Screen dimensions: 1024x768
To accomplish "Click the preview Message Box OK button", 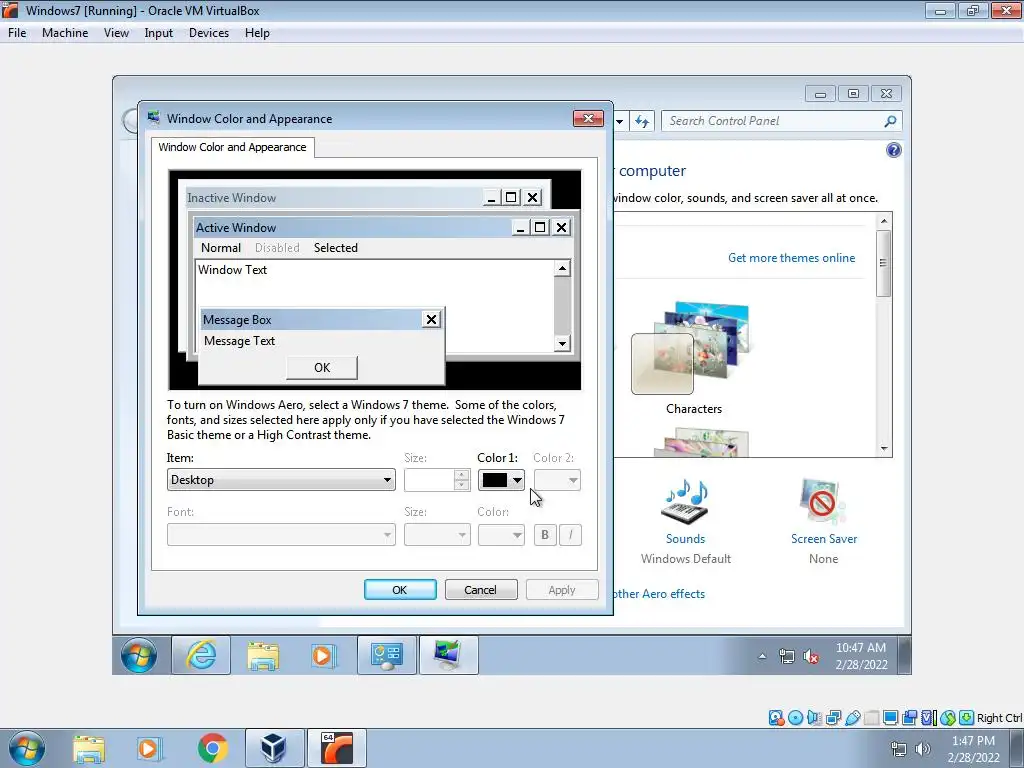I will (322, 368).
